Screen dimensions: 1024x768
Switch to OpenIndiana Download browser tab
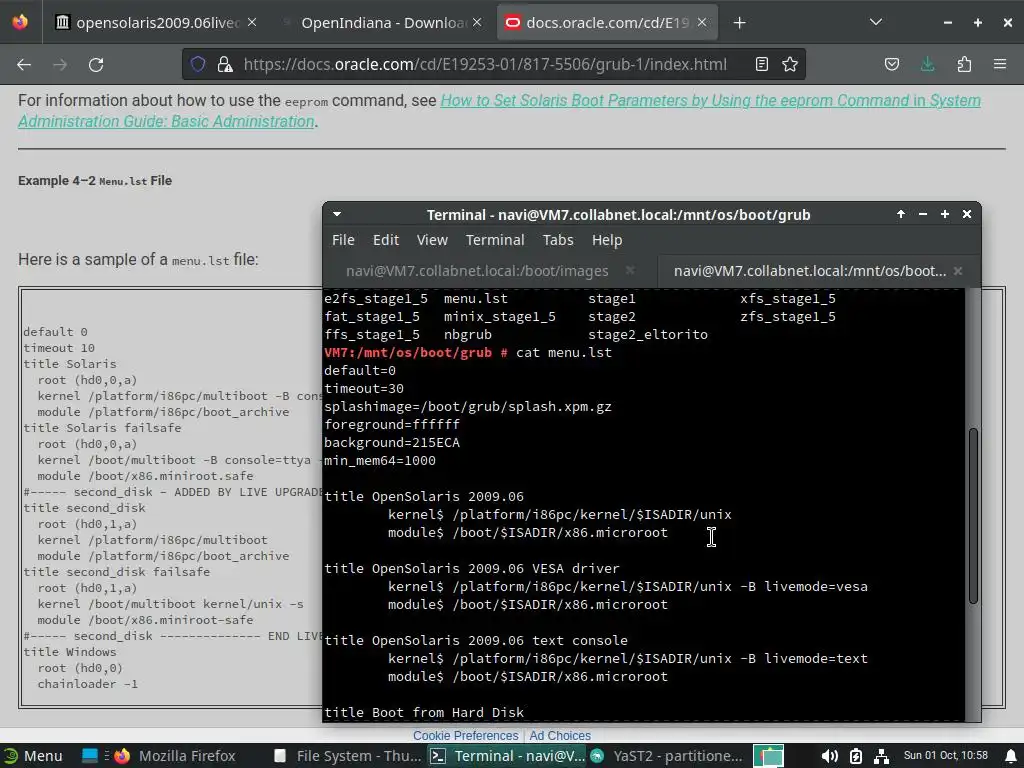click(382, 23)
